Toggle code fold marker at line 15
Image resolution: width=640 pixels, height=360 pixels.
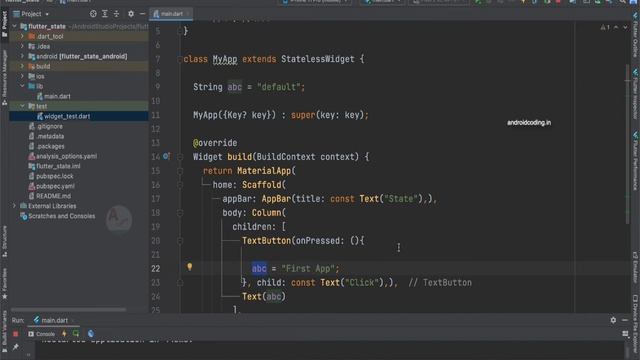pyautogui.click(x=180, y=171)
